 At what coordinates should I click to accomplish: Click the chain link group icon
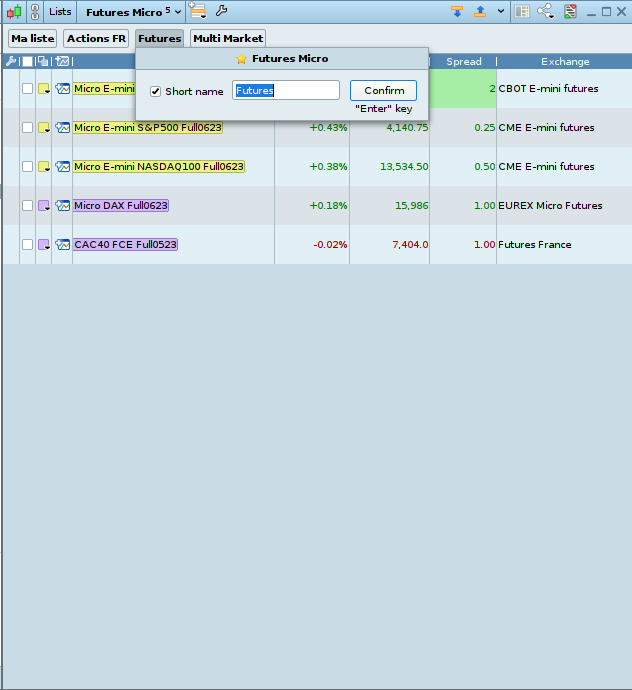35,12
